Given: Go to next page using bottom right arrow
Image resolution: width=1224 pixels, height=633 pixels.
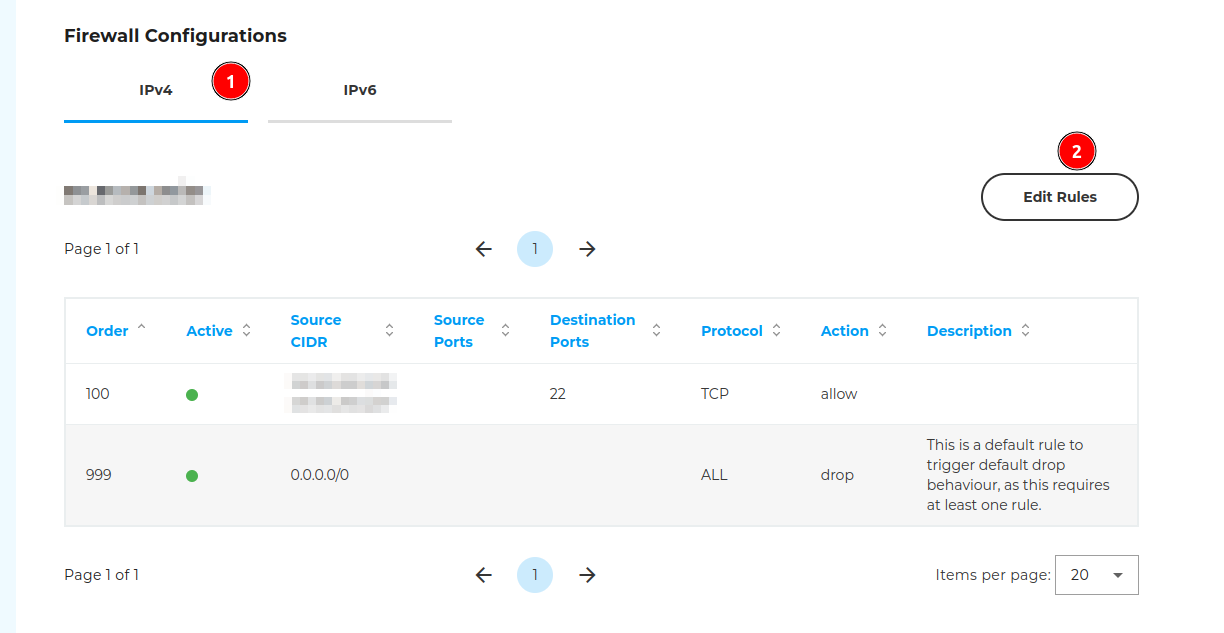Looking at the screenshot, I should coord(588,575).
